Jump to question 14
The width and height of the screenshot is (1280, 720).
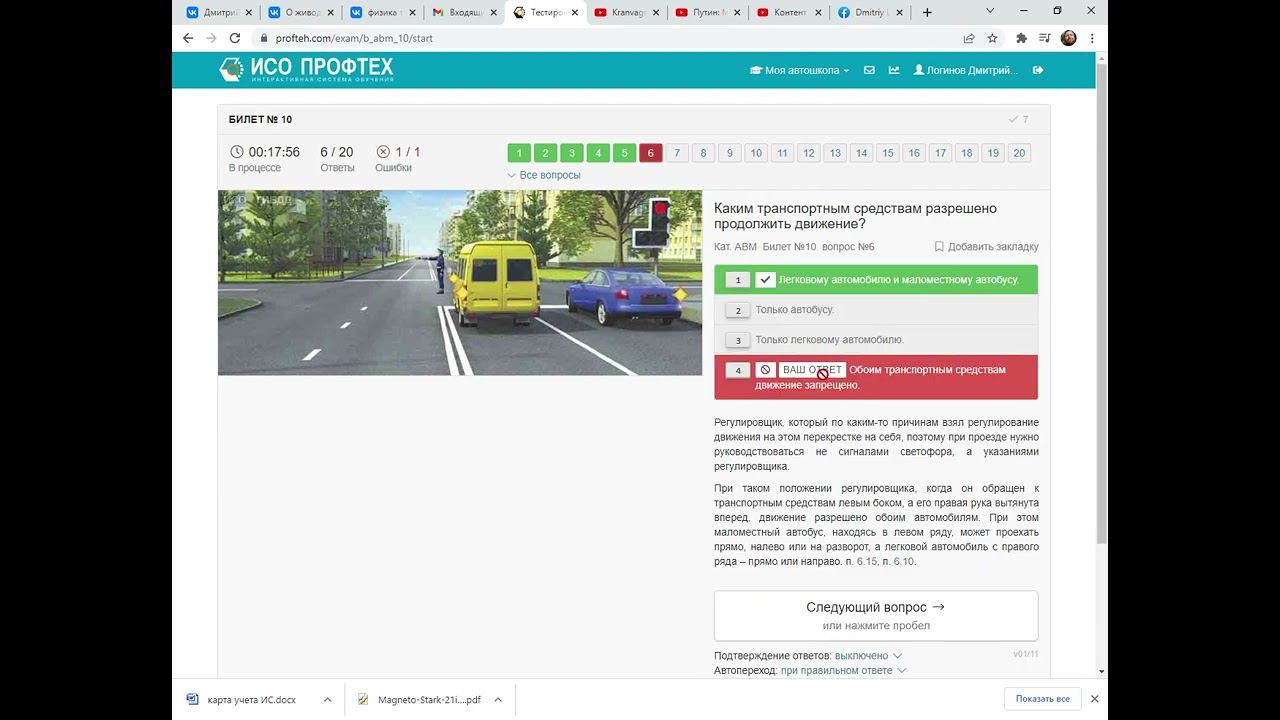861,153
